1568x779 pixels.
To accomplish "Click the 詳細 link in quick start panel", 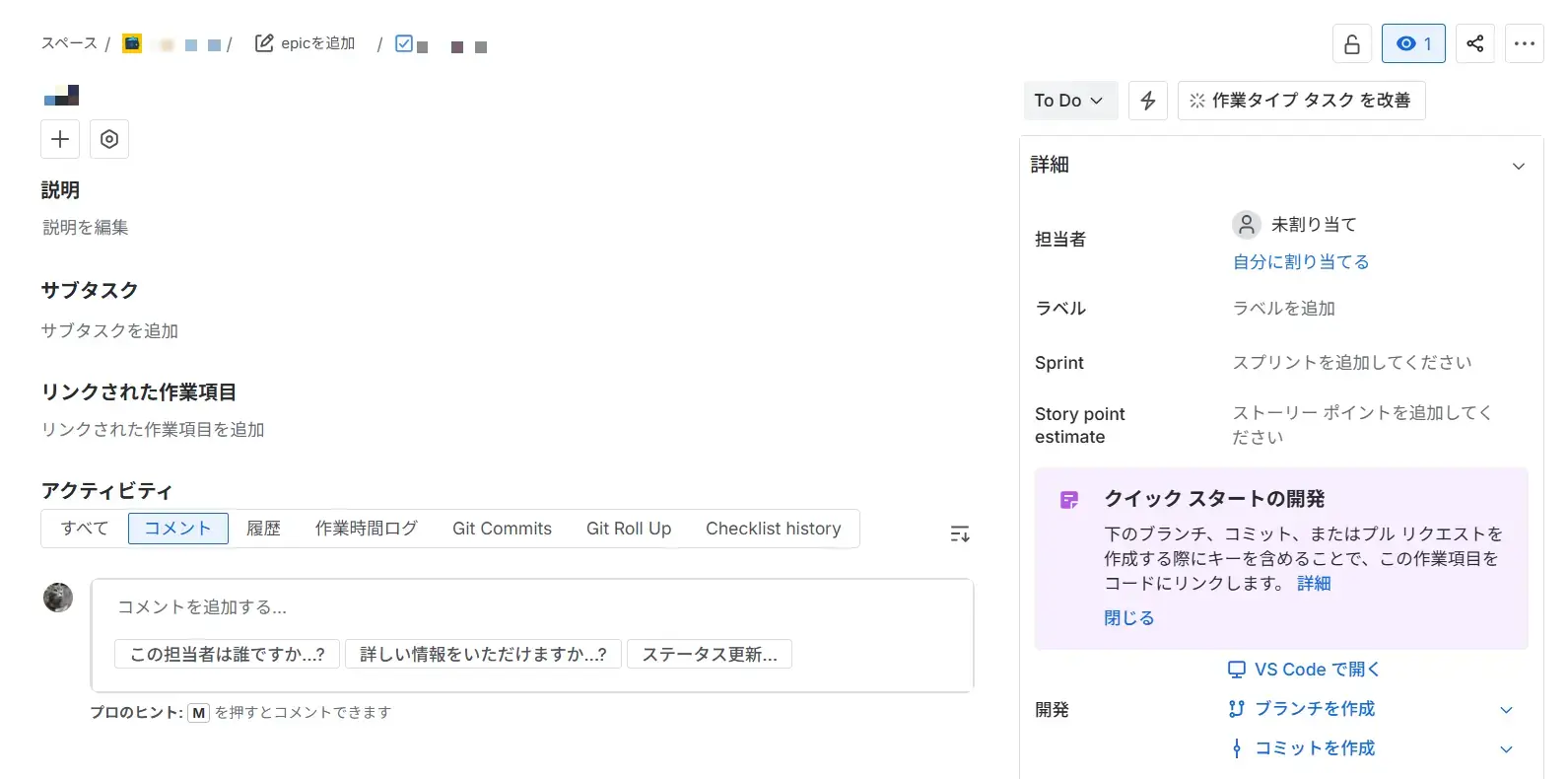I will 1314,584.
